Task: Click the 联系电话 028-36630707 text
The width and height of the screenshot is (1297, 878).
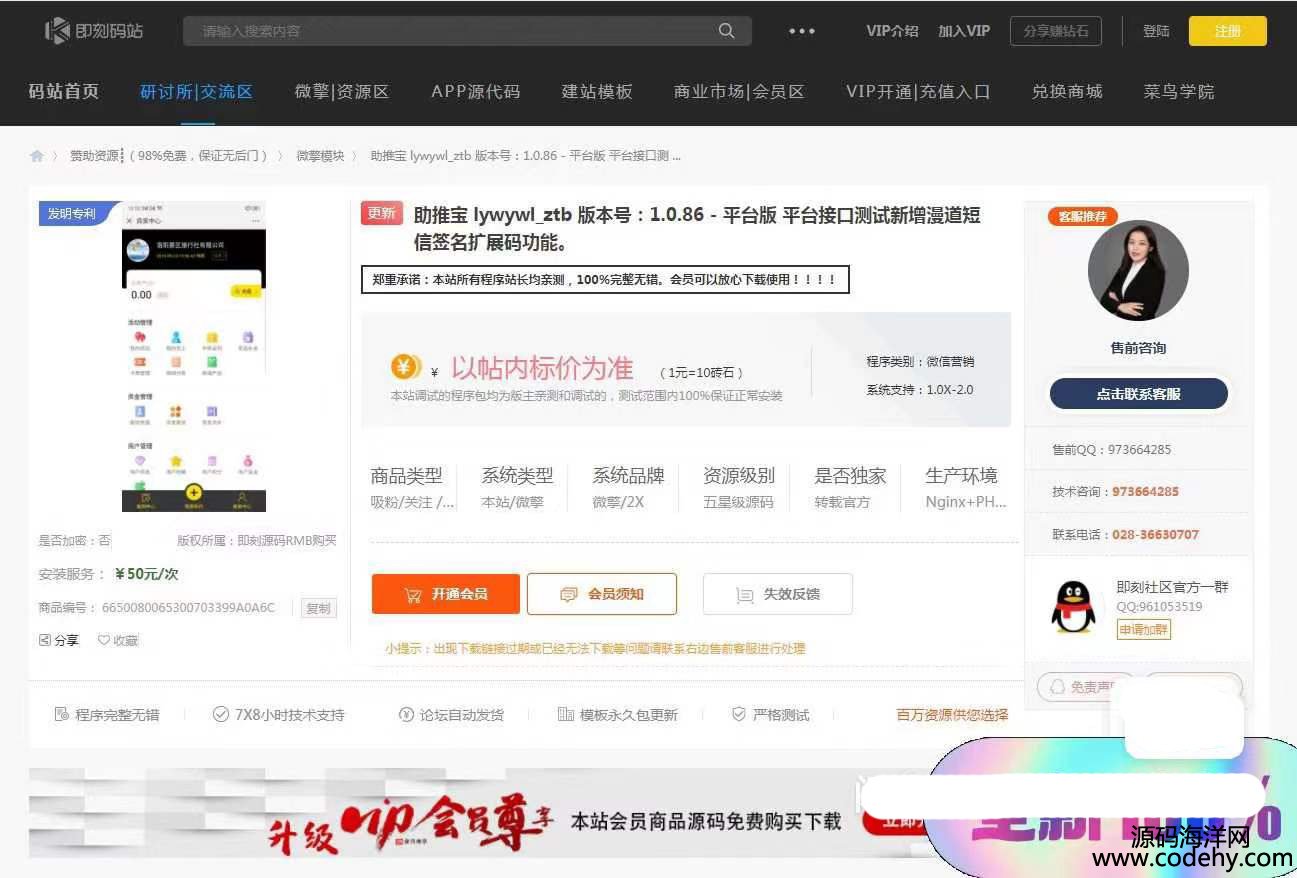Action: (x=1125, y=535)
